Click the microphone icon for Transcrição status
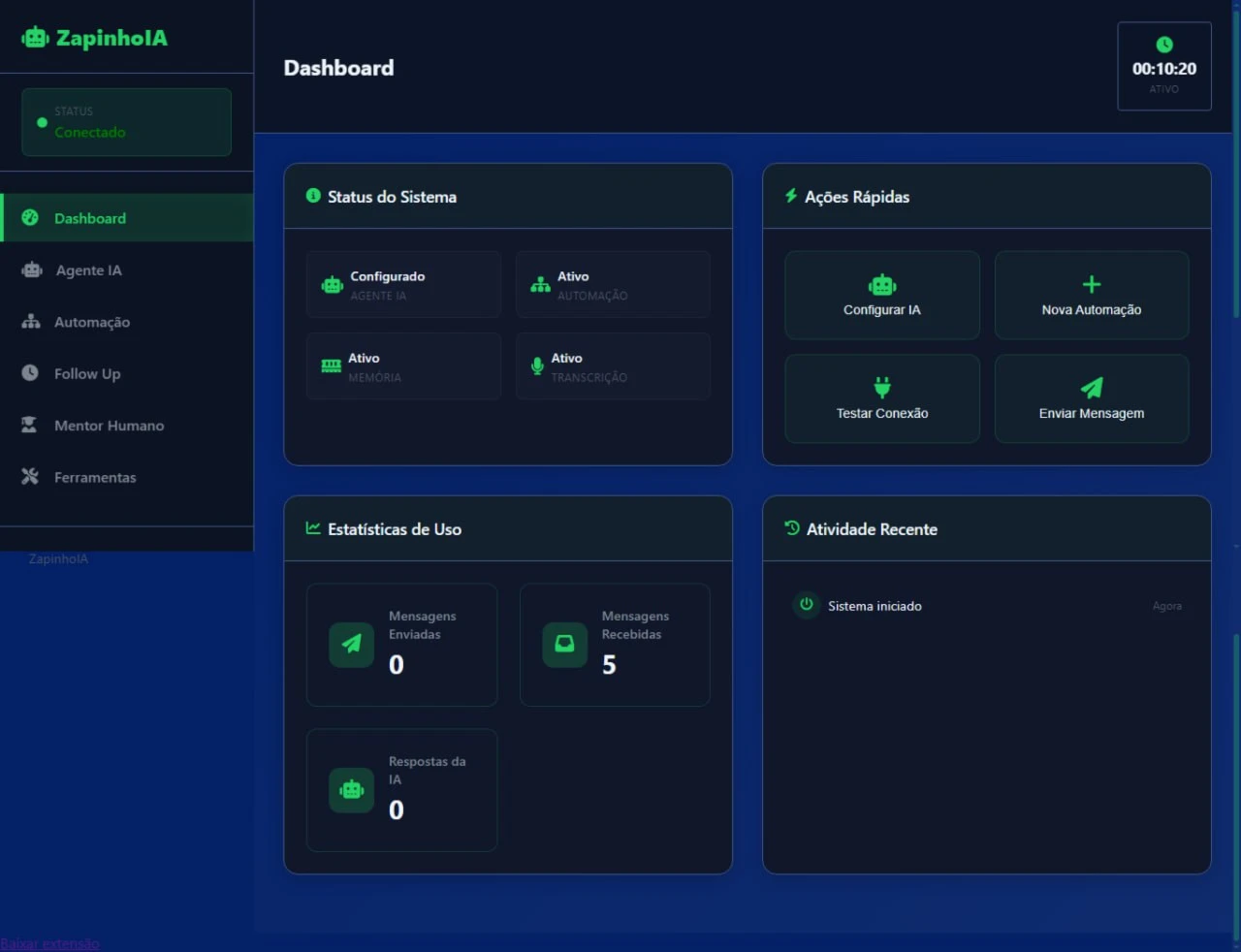 pos(537,366)
